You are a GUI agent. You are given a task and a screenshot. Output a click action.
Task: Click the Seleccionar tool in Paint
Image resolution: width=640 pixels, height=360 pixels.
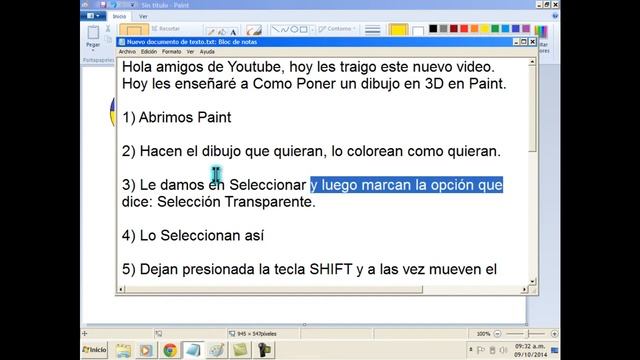point(134,30)
